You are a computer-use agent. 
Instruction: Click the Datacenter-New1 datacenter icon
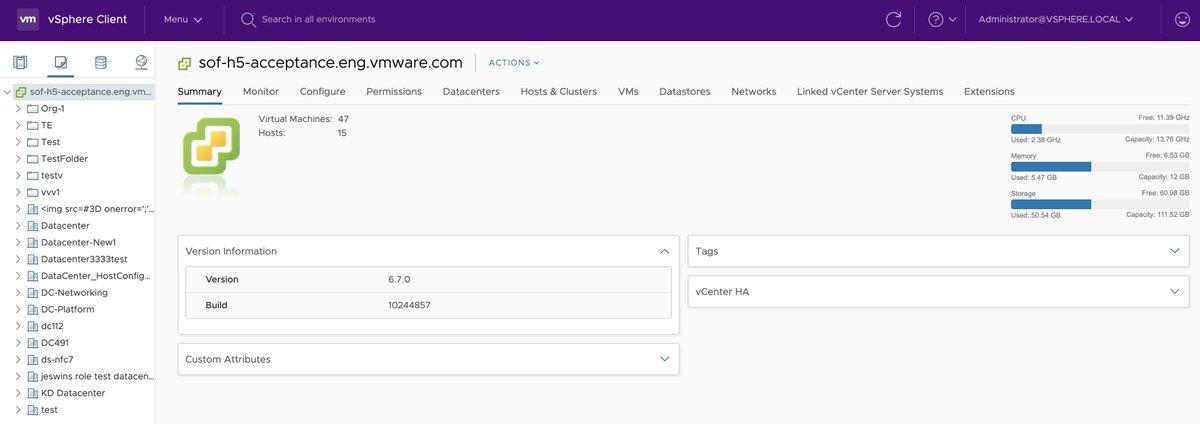(33, 242)
